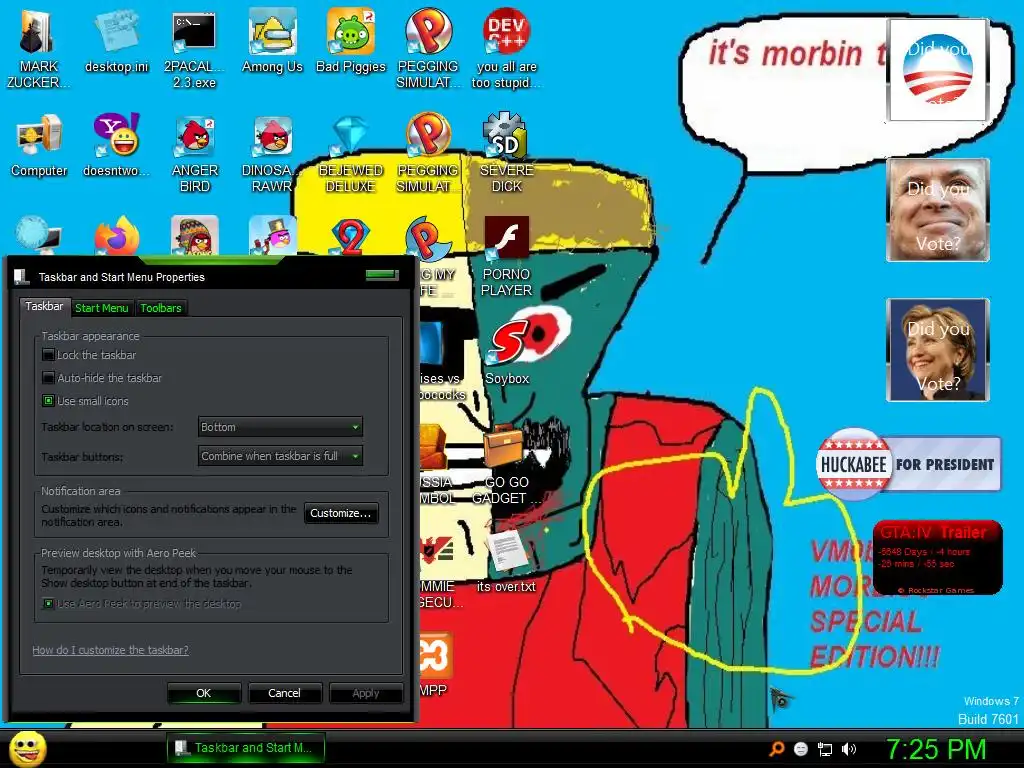Confirm with the OK button
Screen dimensions: 1024x768
[x=204, y=693]
